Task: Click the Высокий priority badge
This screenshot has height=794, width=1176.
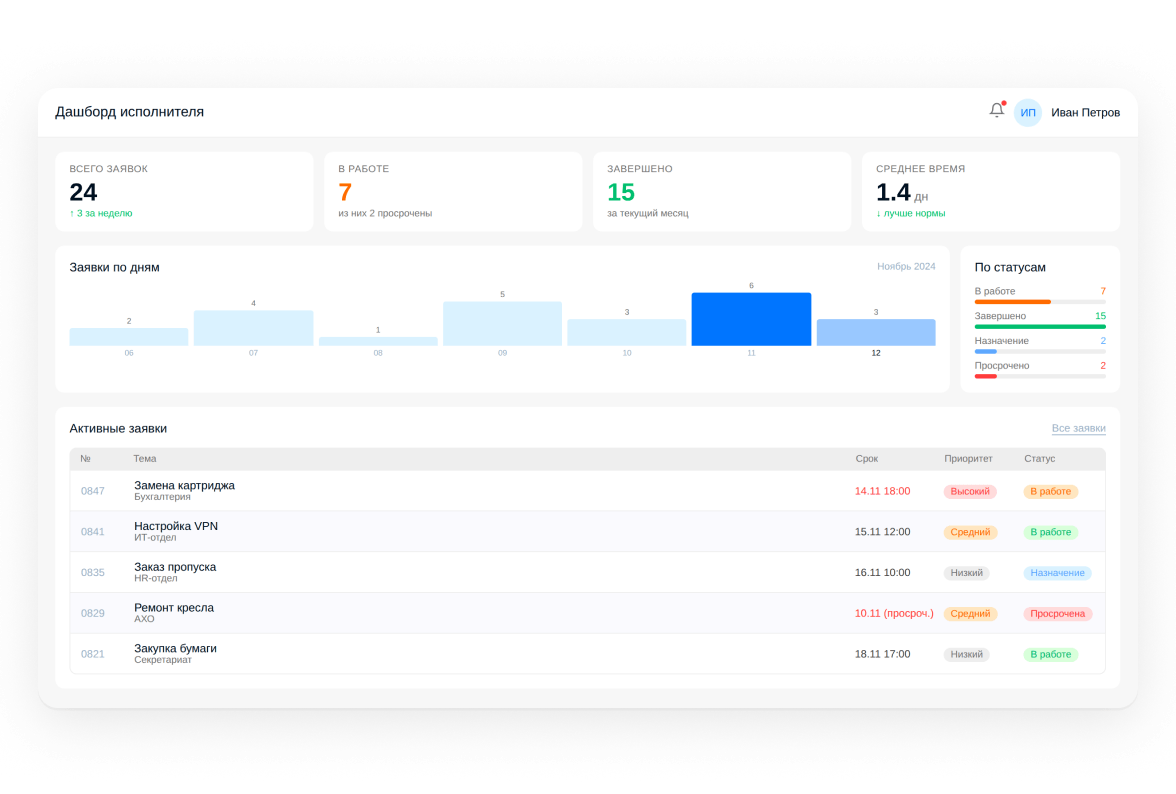Action: [970, 491]
